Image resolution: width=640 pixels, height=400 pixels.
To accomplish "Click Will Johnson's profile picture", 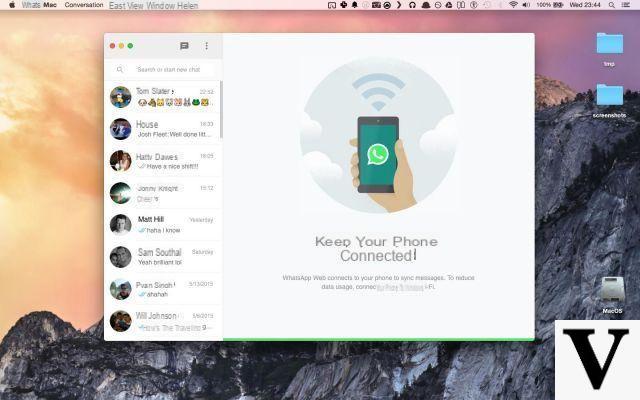I will [x=120, y=321].
